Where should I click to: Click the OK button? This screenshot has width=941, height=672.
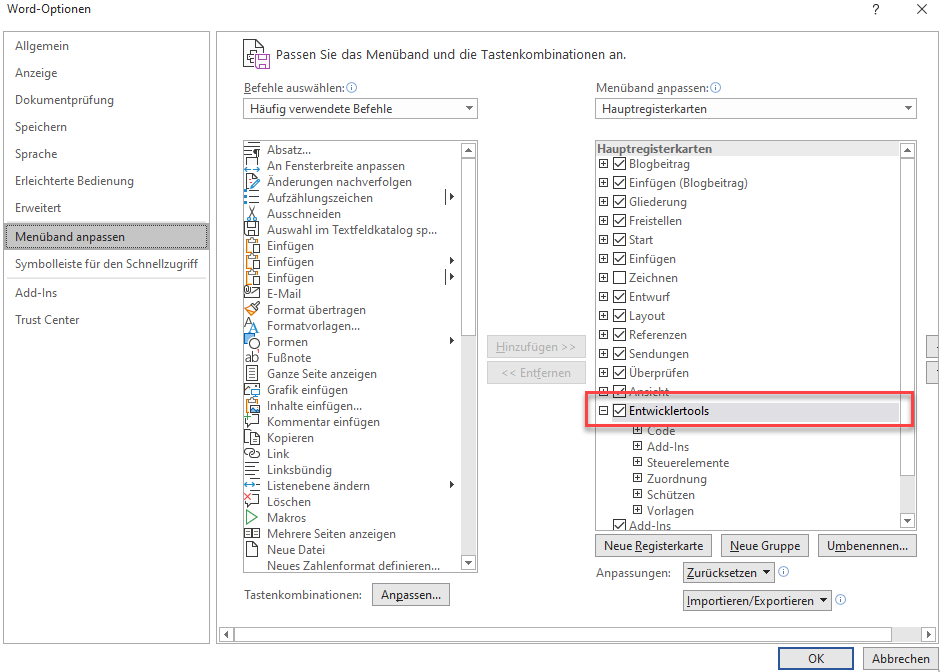click(x=816, y=658)
